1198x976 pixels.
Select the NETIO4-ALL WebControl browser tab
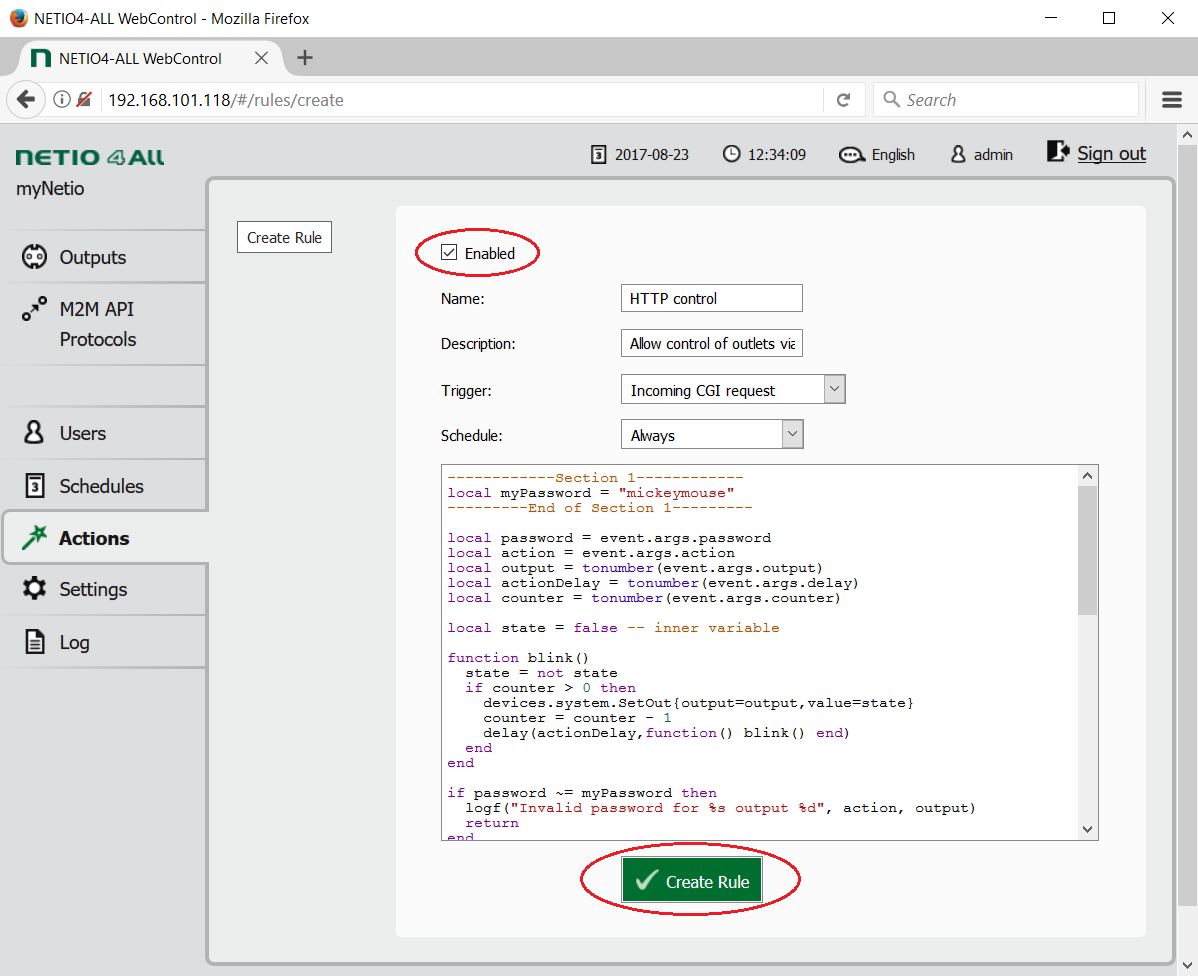tap(150, 58)
